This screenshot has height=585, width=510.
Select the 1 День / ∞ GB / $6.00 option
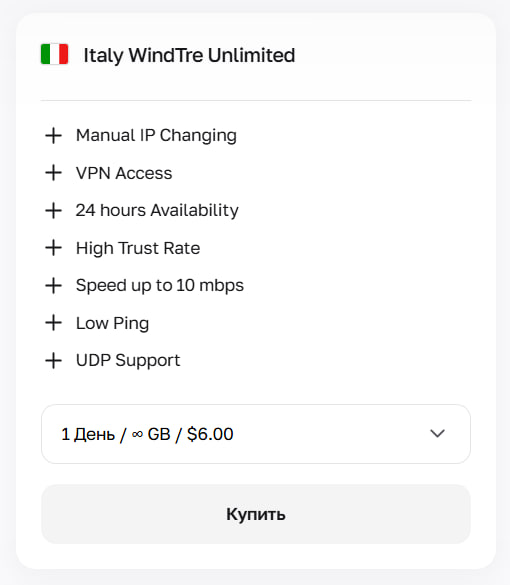click(x=147, y=434)
